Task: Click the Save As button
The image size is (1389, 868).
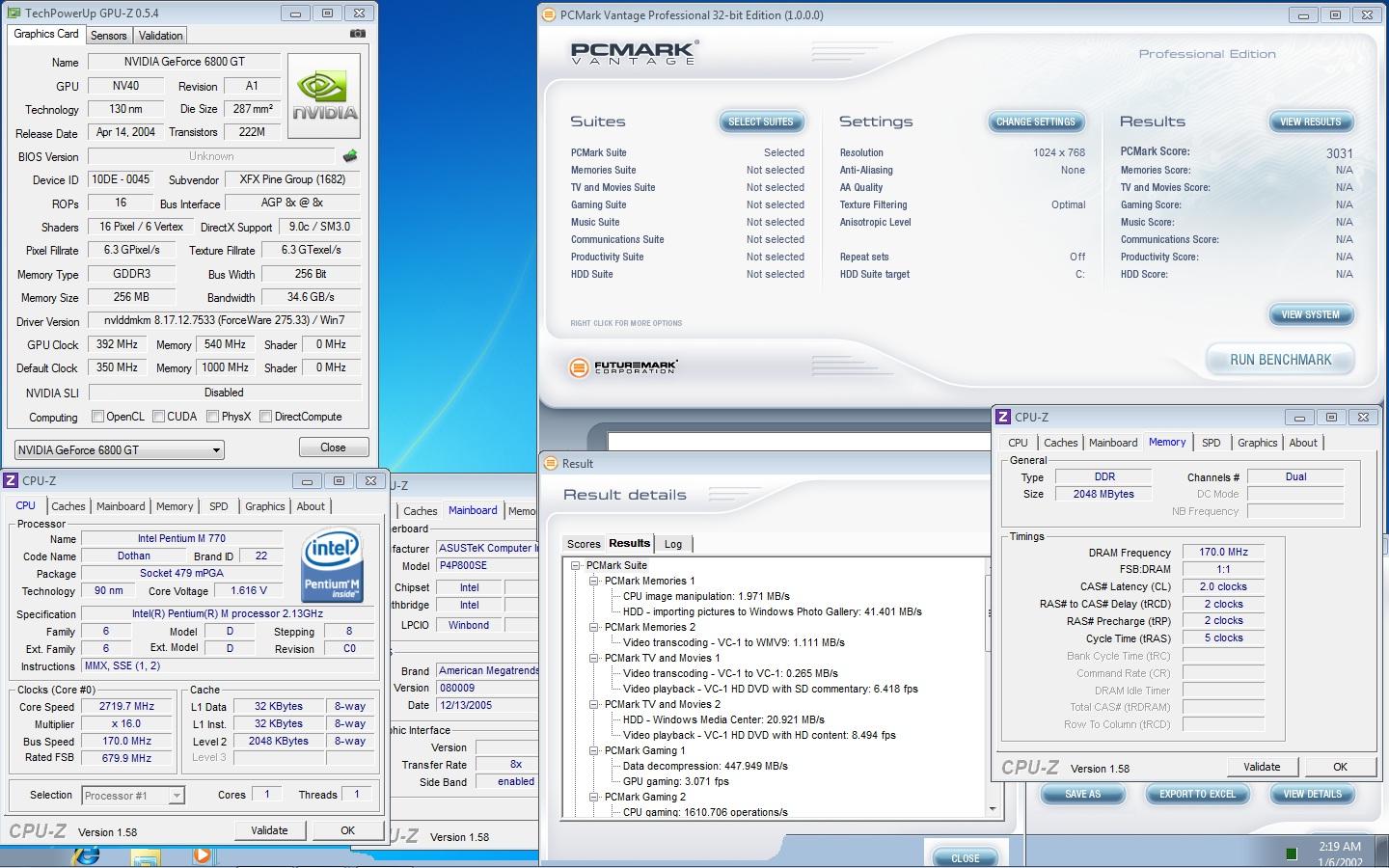Action: point(1082,794)
